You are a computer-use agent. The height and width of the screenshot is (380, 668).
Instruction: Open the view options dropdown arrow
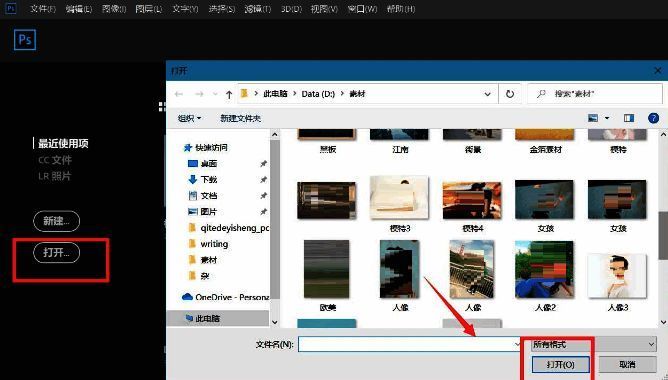point(607,118)
